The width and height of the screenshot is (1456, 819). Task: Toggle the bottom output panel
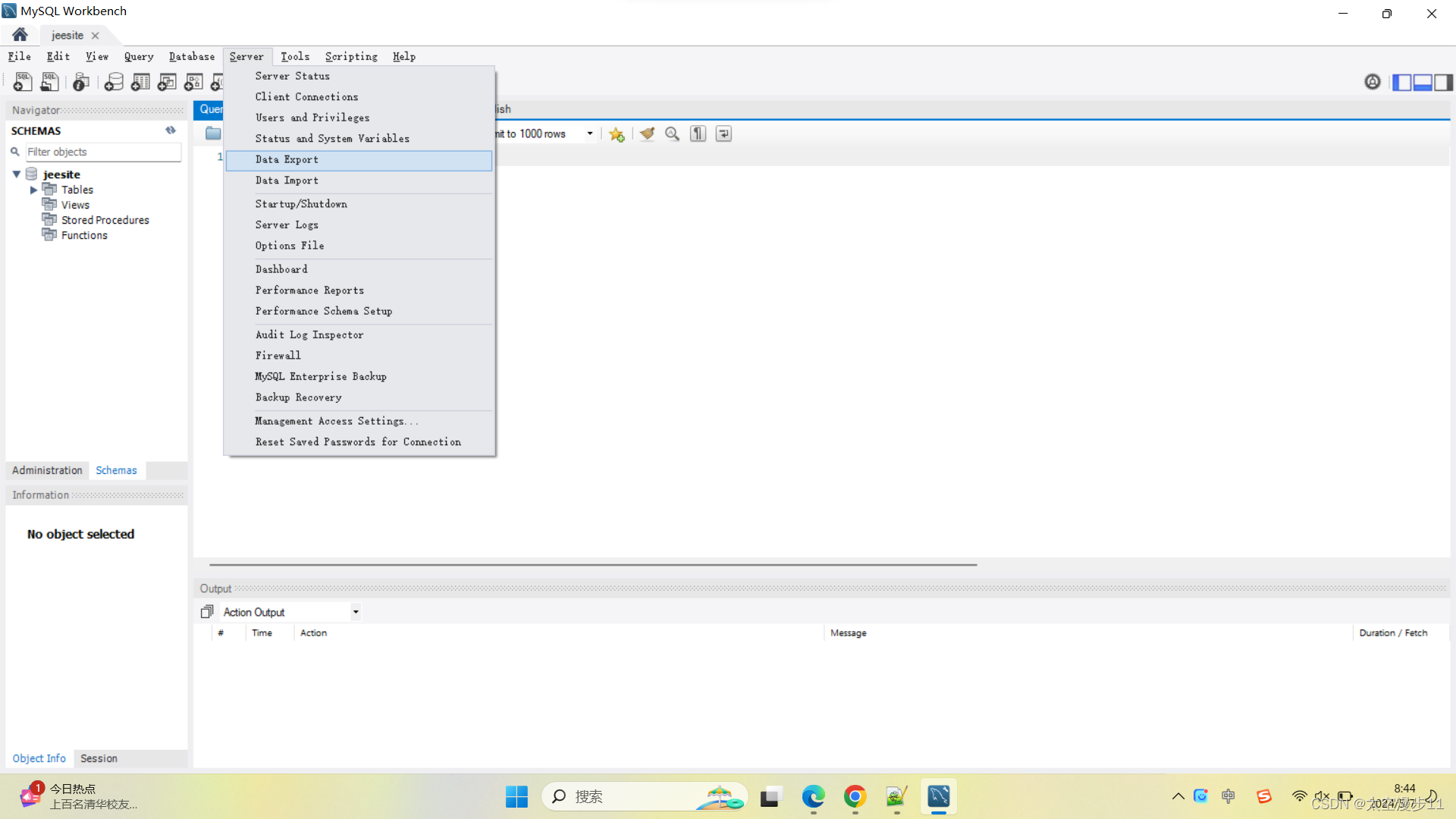pyautogui.click(x=1423, y=82)
